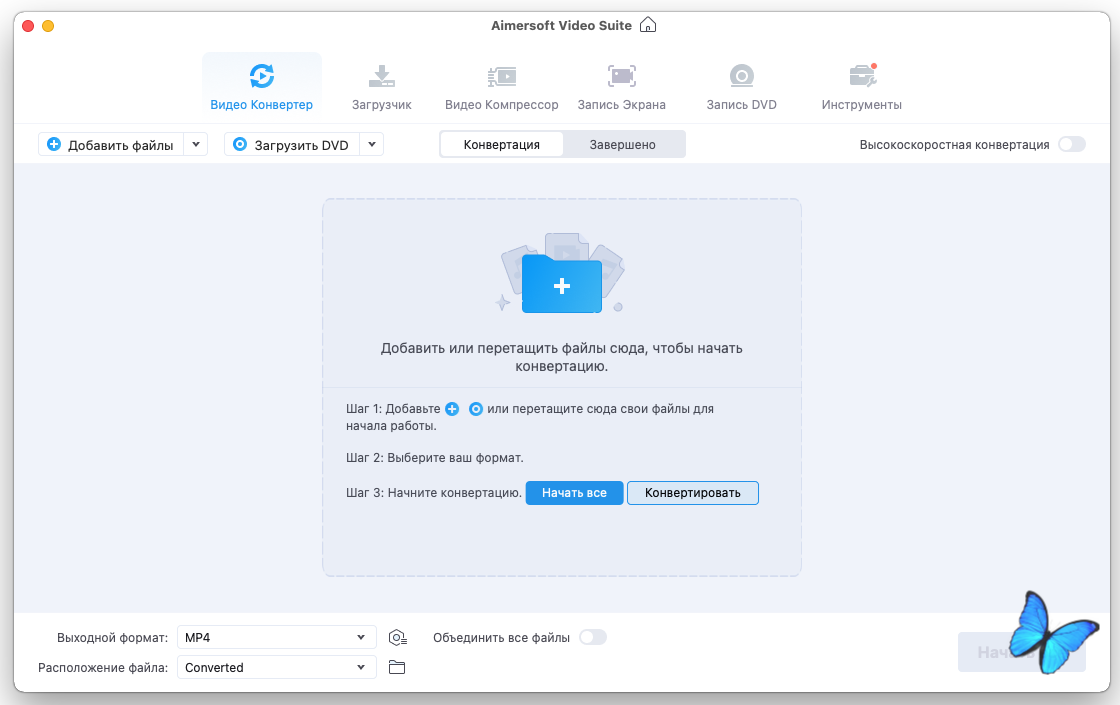This screenshot has height=705, width=1120.
Task: Open output format settings gear icon
Action: [397, 638]
